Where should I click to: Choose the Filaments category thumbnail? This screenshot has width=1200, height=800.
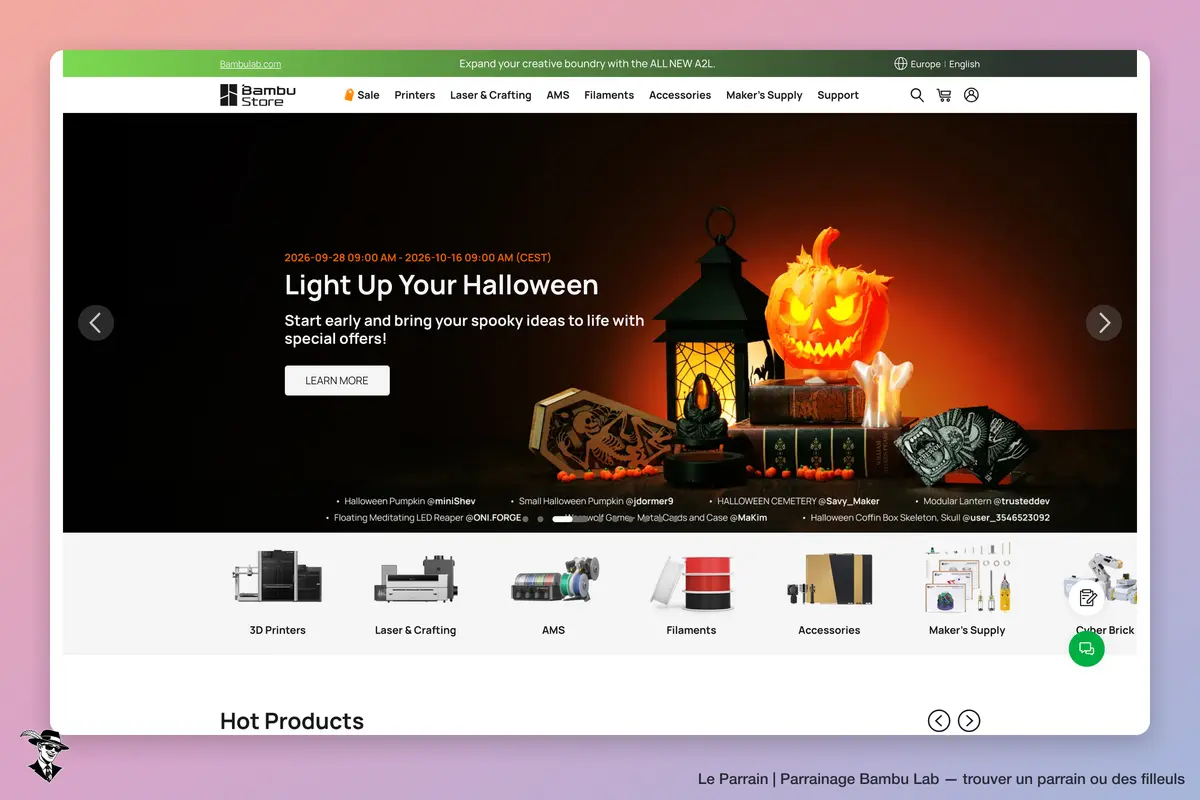click(x=691, y=590)
